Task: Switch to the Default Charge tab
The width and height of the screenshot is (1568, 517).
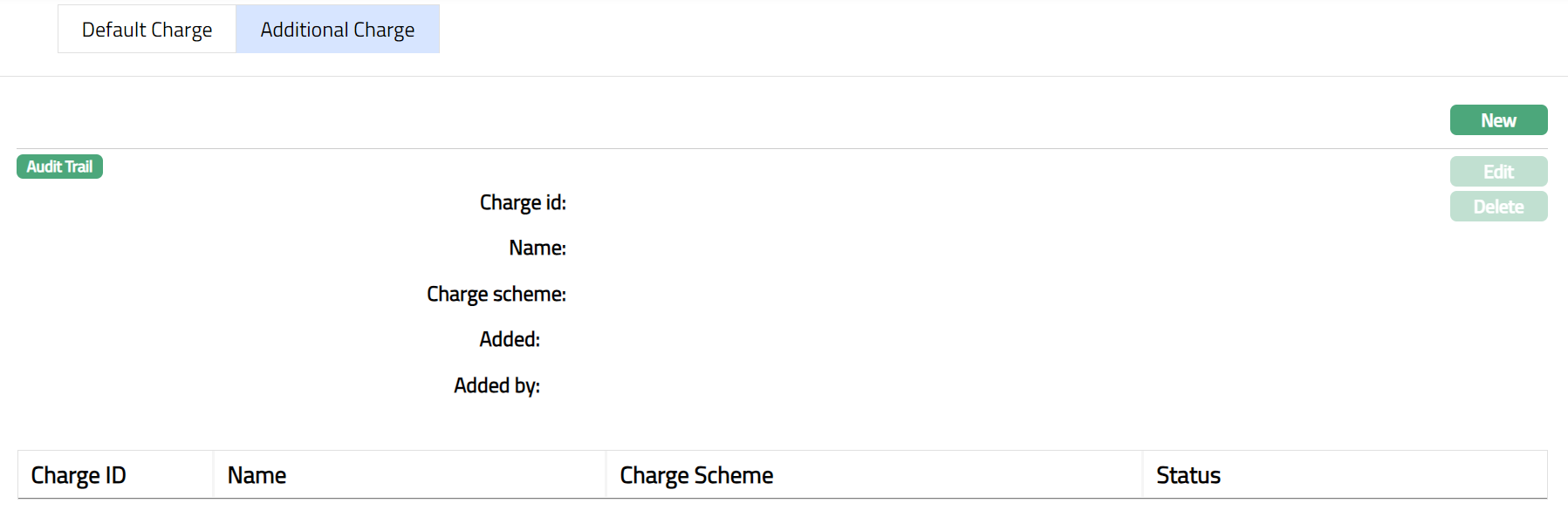Action: 147,30
